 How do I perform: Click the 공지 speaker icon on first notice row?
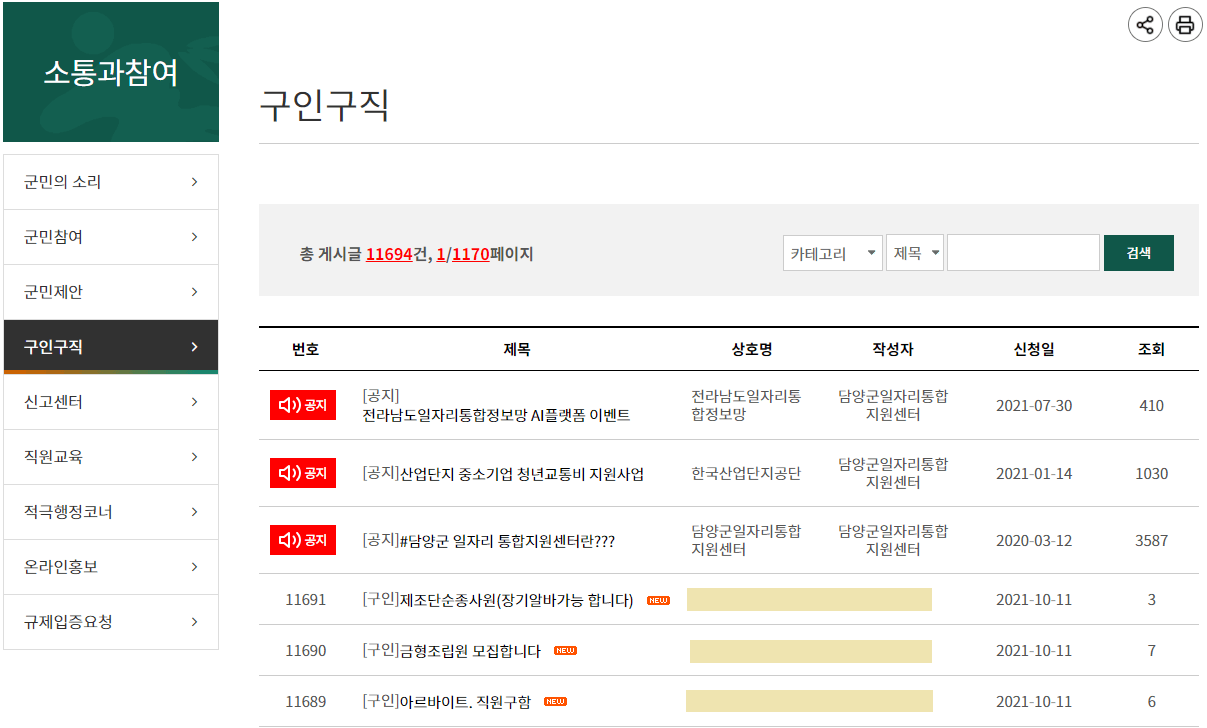click(302, 405)
